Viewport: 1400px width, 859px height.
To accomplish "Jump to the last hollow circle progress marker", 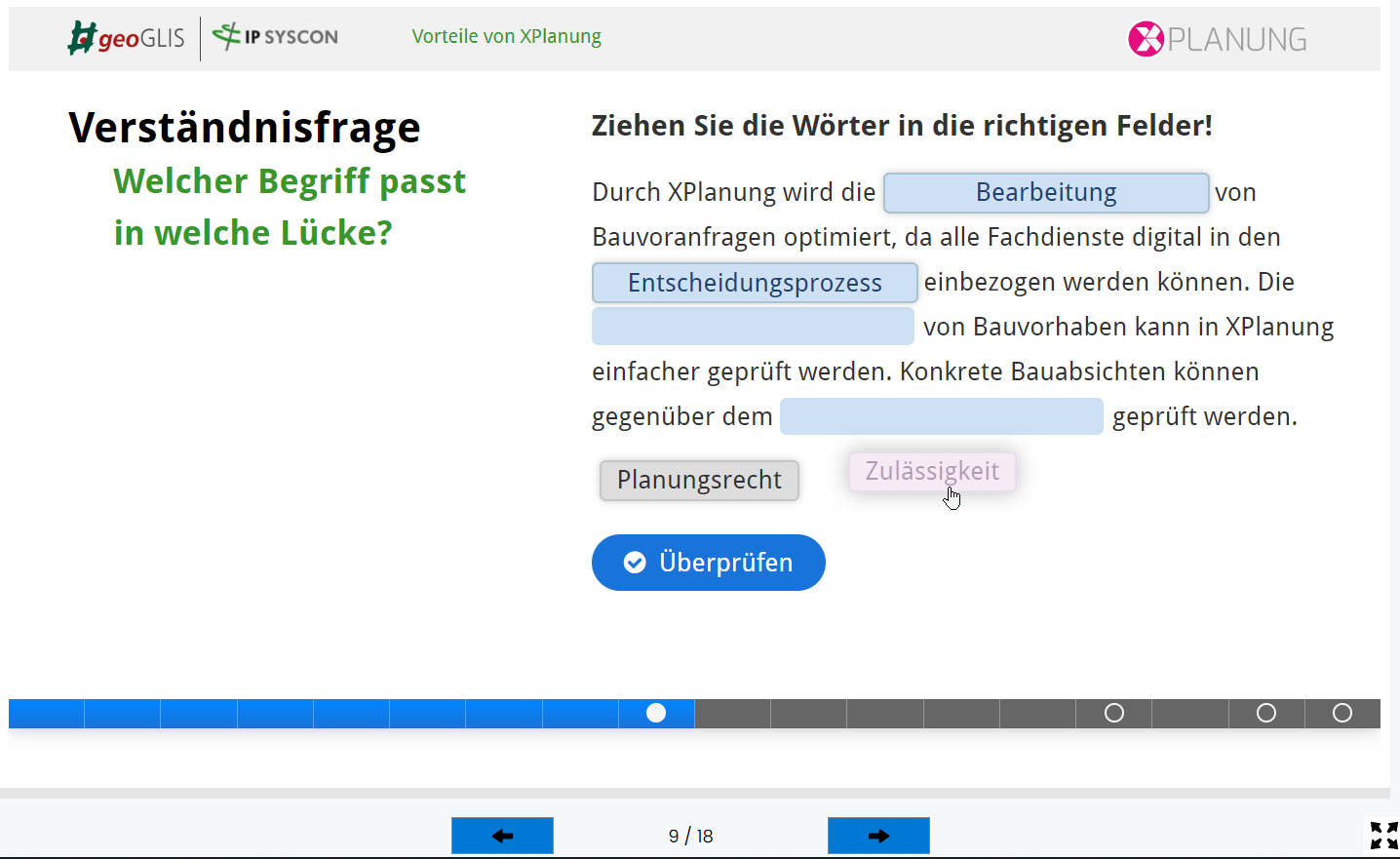I will tap(1342, 713).
